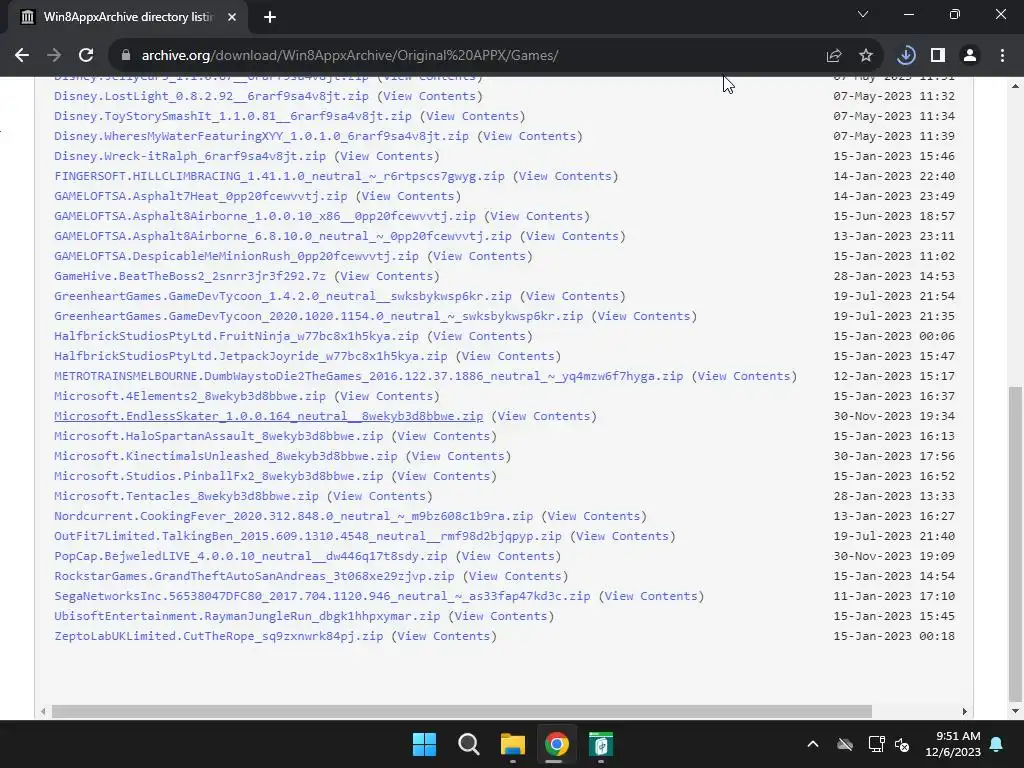Screen dimensions: 1024x768
Task: View Contents of GameDevTycoon 2020.1020.1154.0 zip
Action: point(644,316)
